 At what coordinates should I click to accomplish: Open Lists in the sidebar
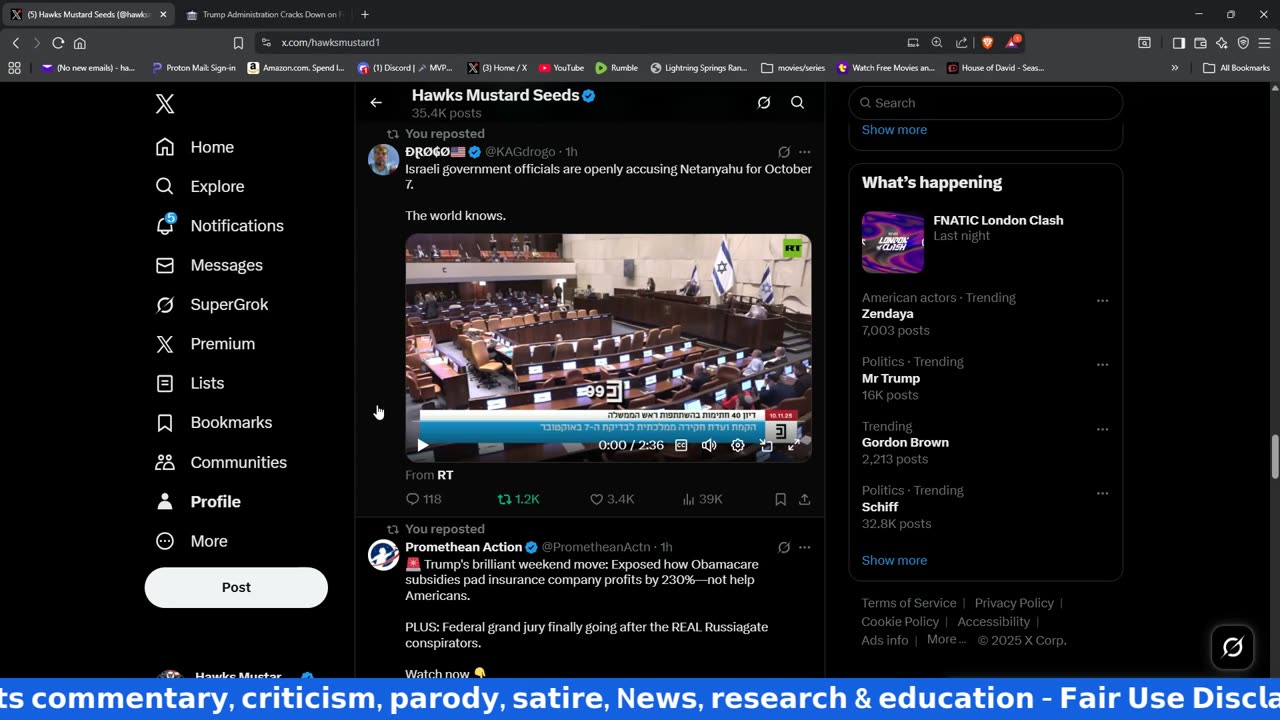pyautogui.click(x=190, y=383)
